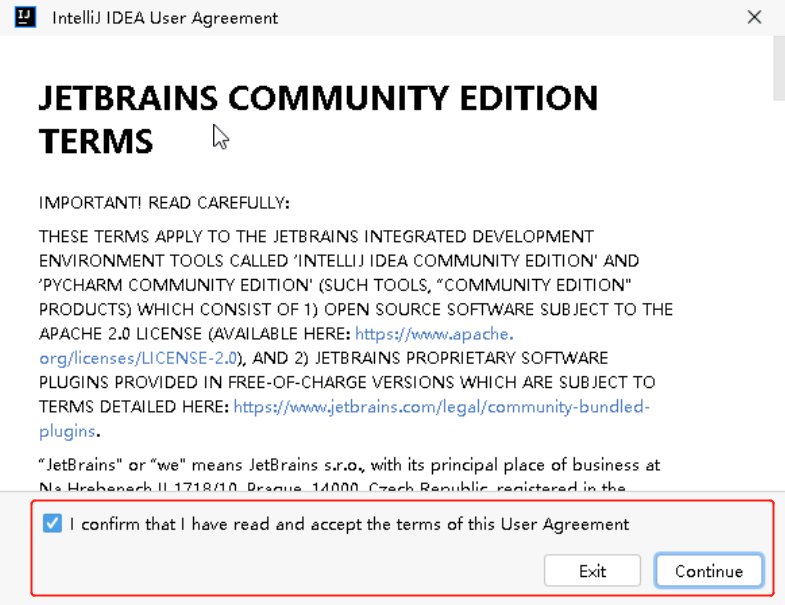Click the Continue button
The image size is (785, 605).
709,570
